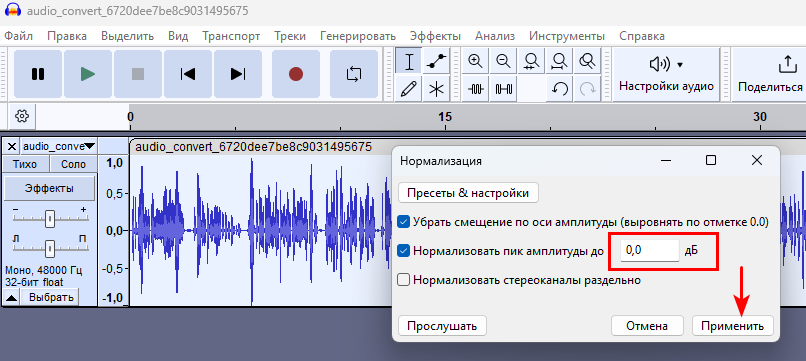Select the Envelope tool

point(436,62)
